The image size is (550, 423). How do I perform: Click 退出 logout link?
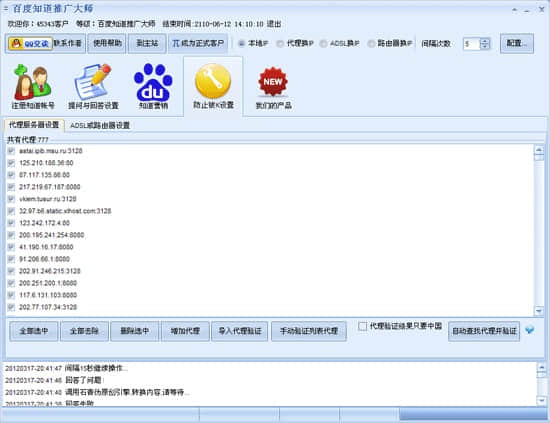pyautogui.click(x=274, y=24)
